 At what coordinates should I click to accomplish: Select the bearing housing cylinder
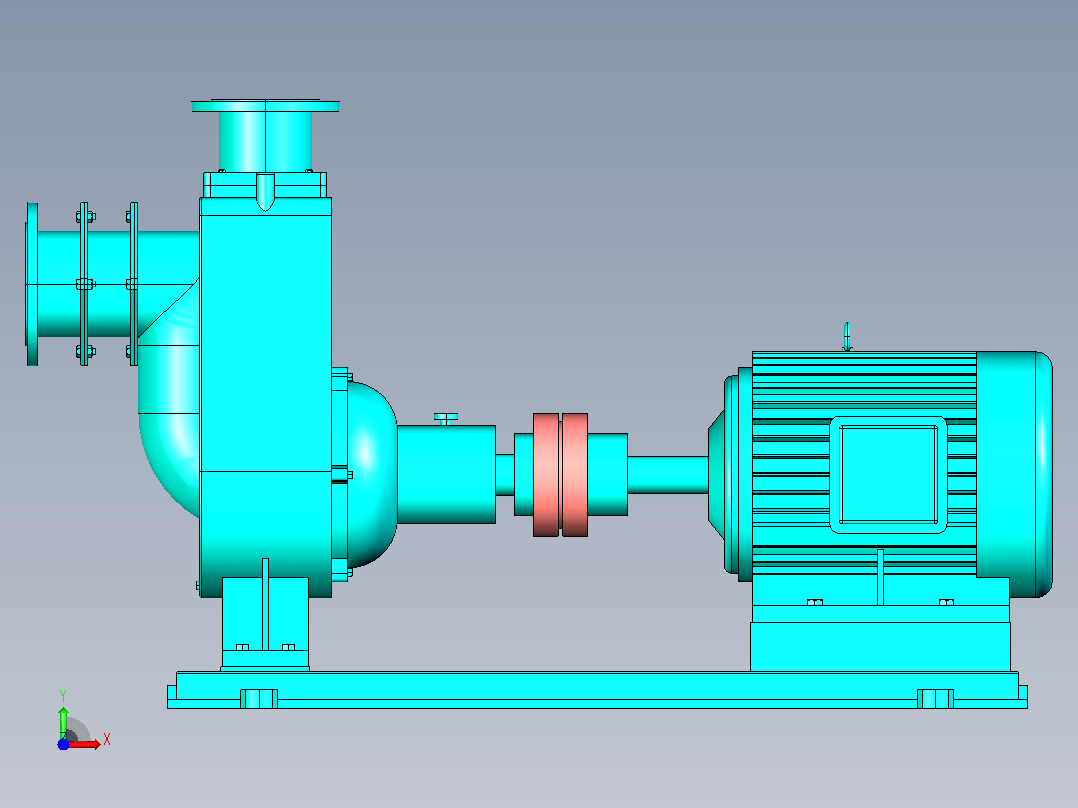pyautogui.click(x=446, y=474)
